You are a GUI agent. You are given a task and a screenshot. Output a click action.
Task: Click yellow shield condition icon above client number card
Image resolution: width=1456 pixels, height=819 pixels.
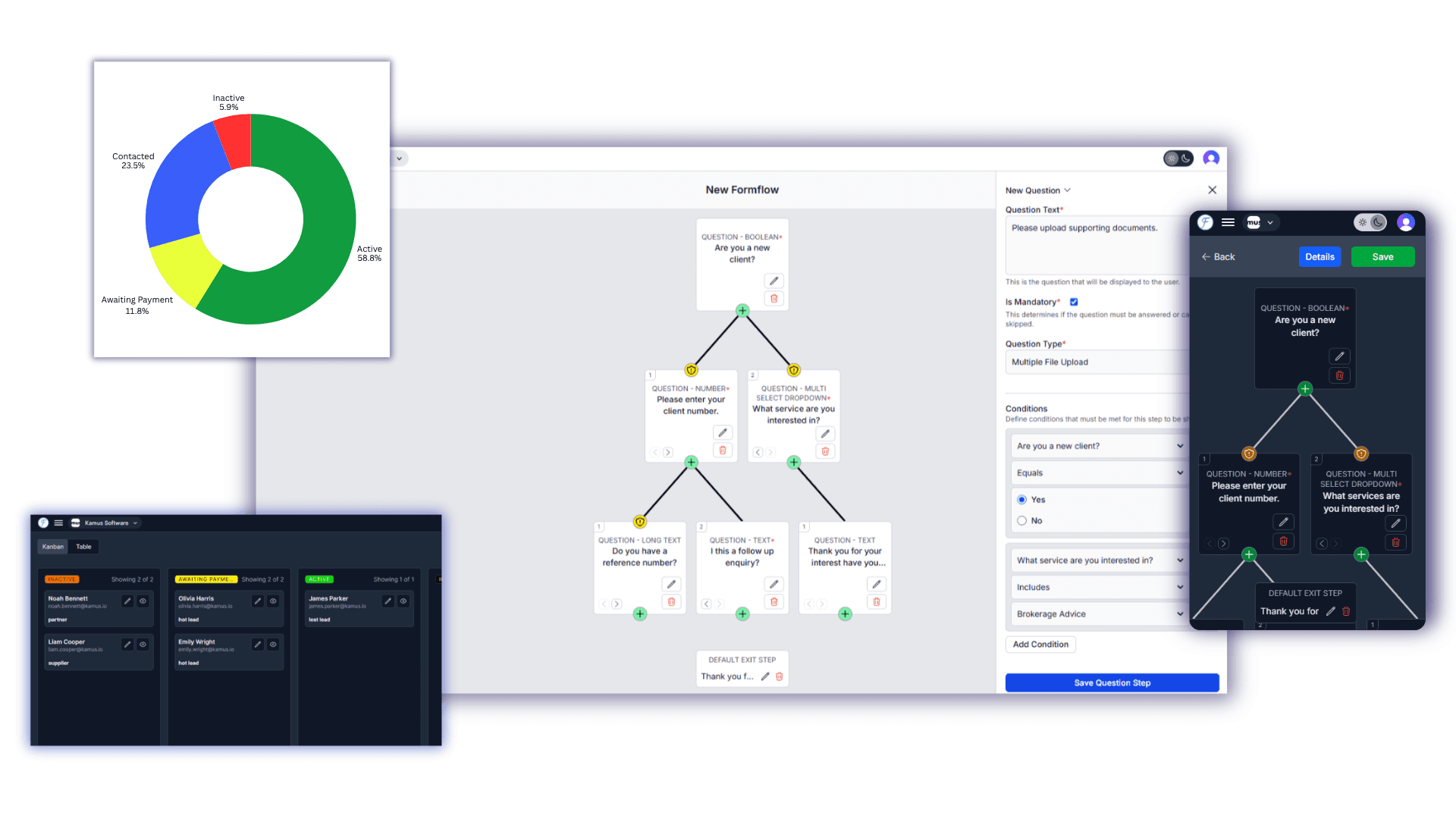[x=691, y=370]
